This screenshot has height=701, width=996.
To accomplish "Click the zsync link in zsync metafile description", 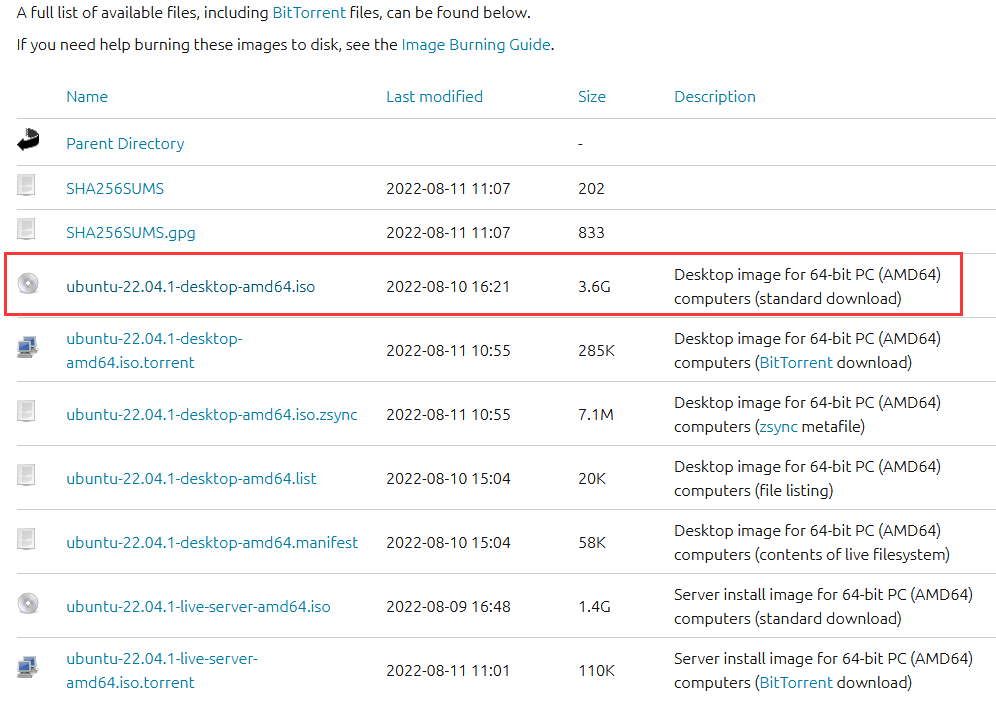I will coord(779,427).
